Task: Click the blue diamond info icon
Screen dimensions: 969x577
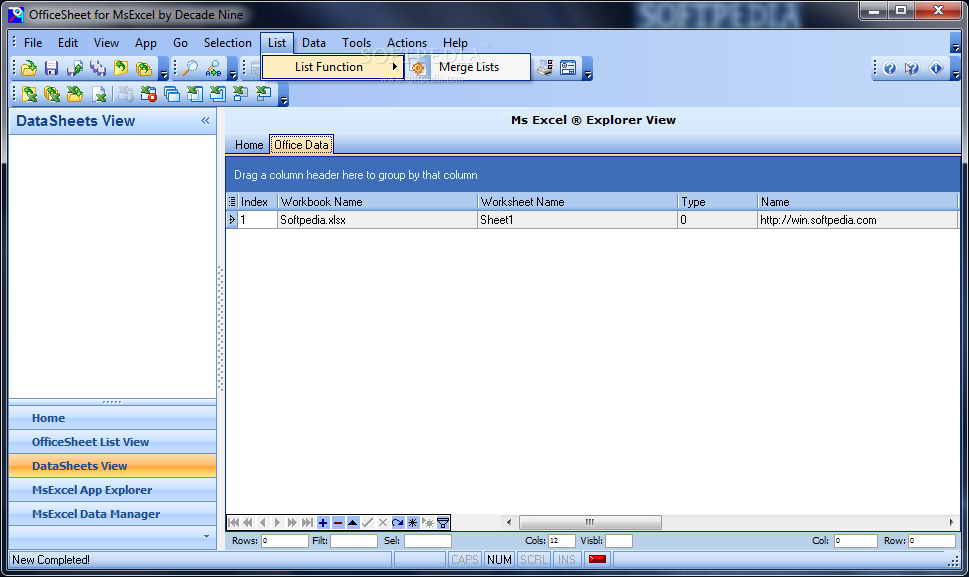Action: point(936,68)
